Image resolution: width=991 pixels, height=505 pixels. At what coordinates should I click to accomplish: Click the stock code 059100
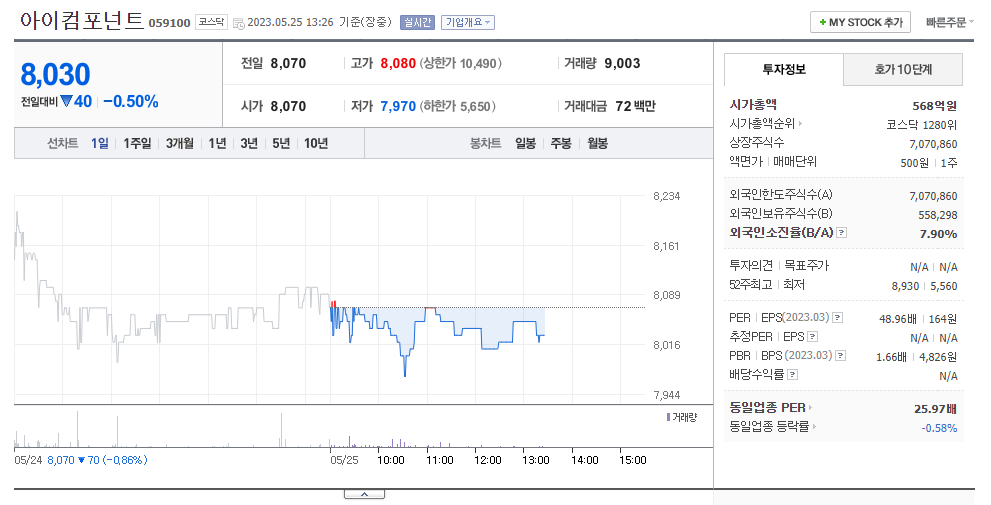pos(169,23)
